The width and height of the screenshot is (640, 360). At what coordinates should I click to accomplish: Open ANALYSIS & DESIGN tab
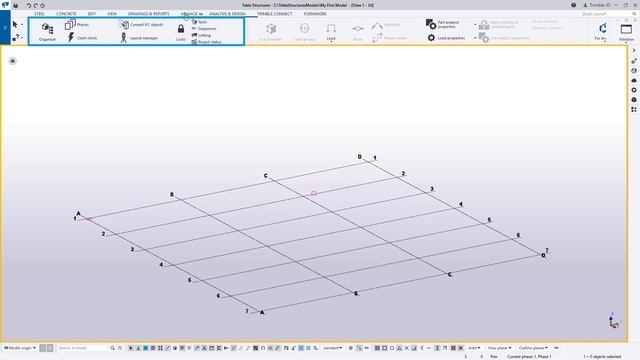click(227, 14)
